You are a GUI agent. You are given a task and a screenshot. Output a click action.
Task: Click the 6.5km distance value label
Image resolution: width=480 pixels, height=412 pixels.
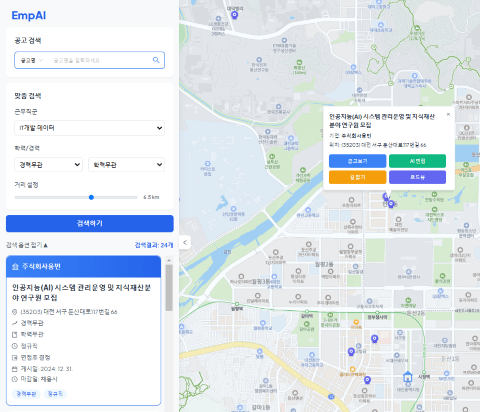click(151, 197)
